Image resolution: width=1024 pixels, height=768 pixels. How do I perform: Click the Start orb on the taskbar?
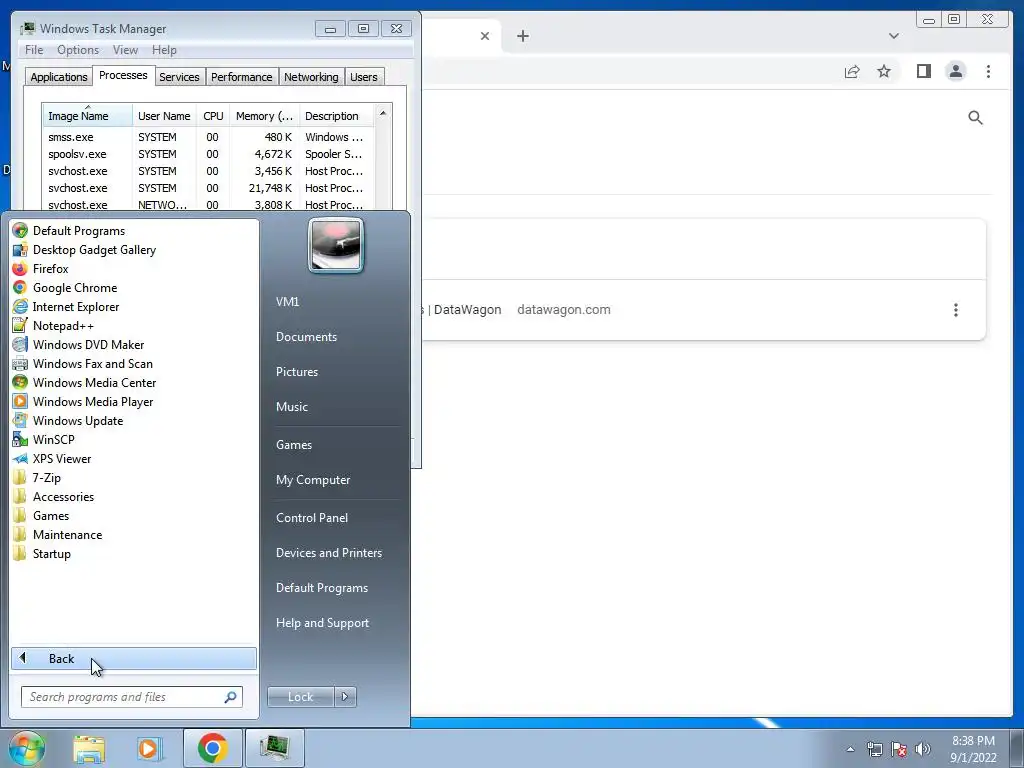27,748
